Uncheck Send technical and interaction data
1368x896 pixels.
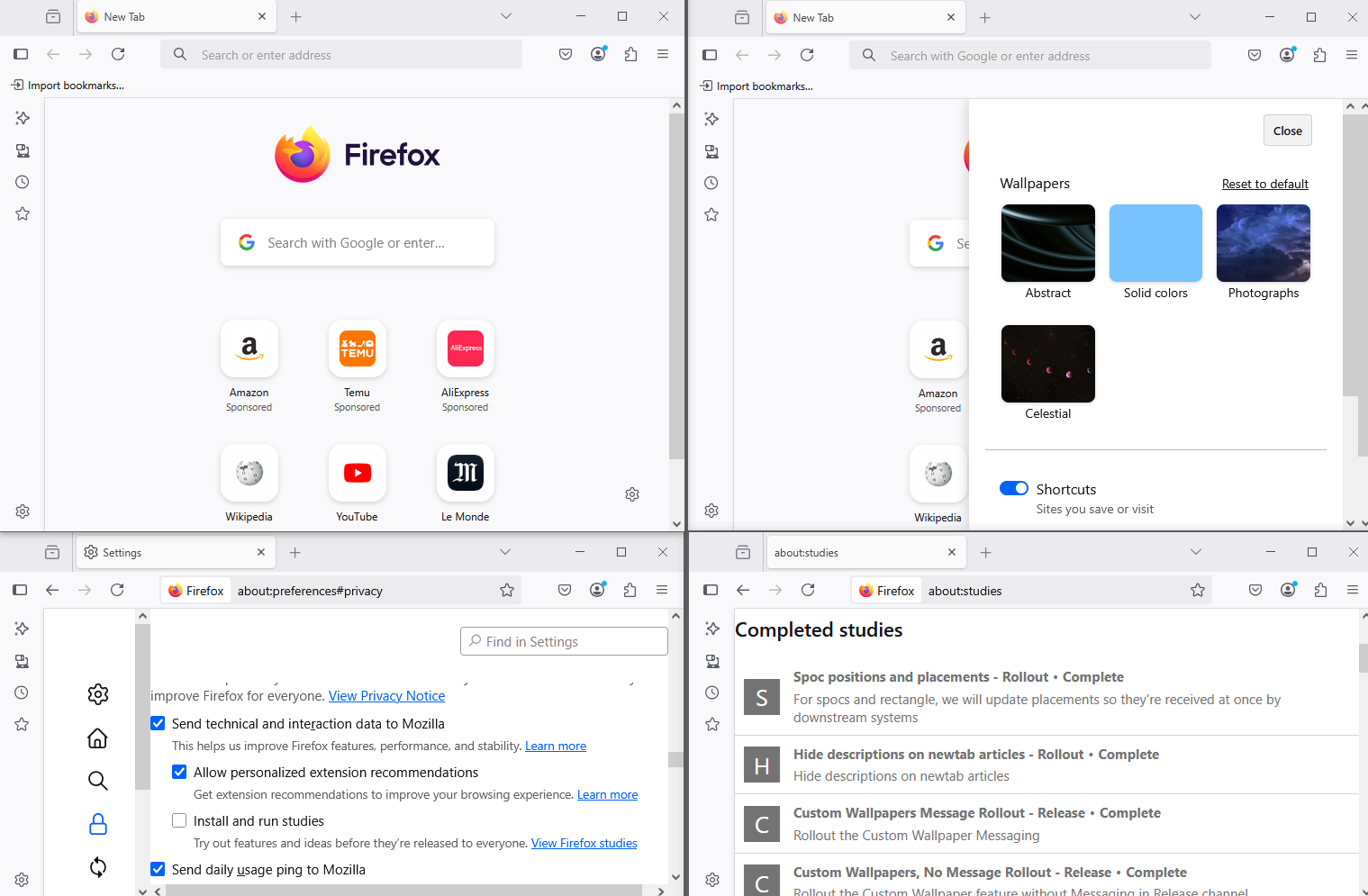158,723
